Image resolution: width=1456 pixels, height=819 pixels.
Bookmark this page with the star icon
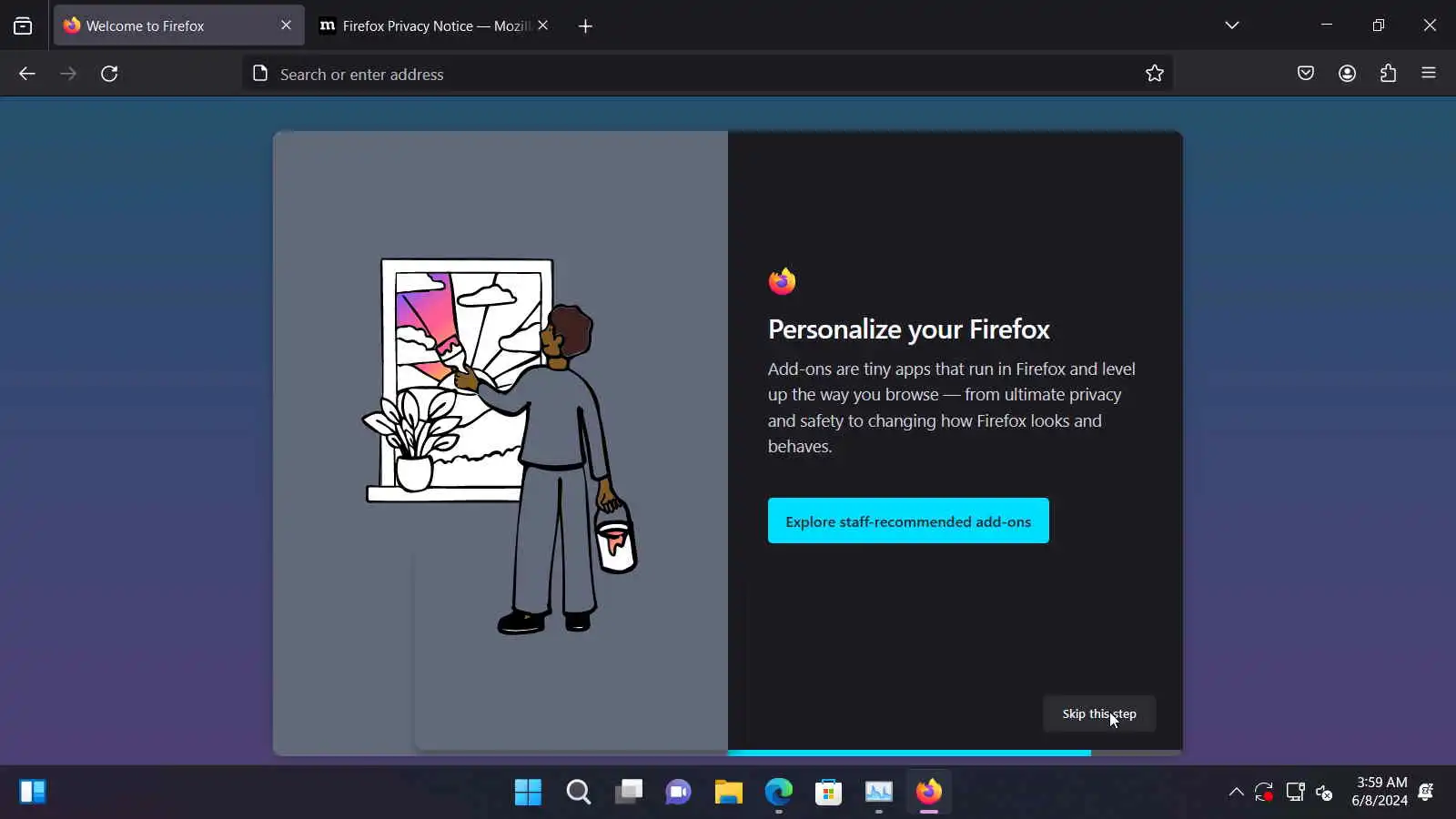click(x=1155, y=74)
